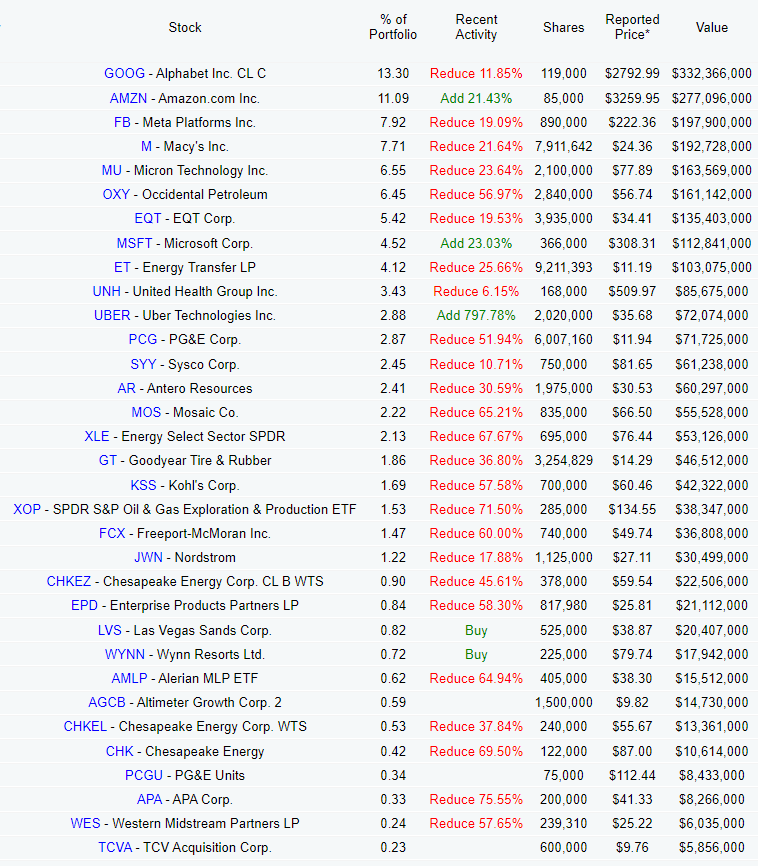The image size is (760, 866).
Task: Select the $3259.95 reported price cell
Action: click(x=632, y=98)
